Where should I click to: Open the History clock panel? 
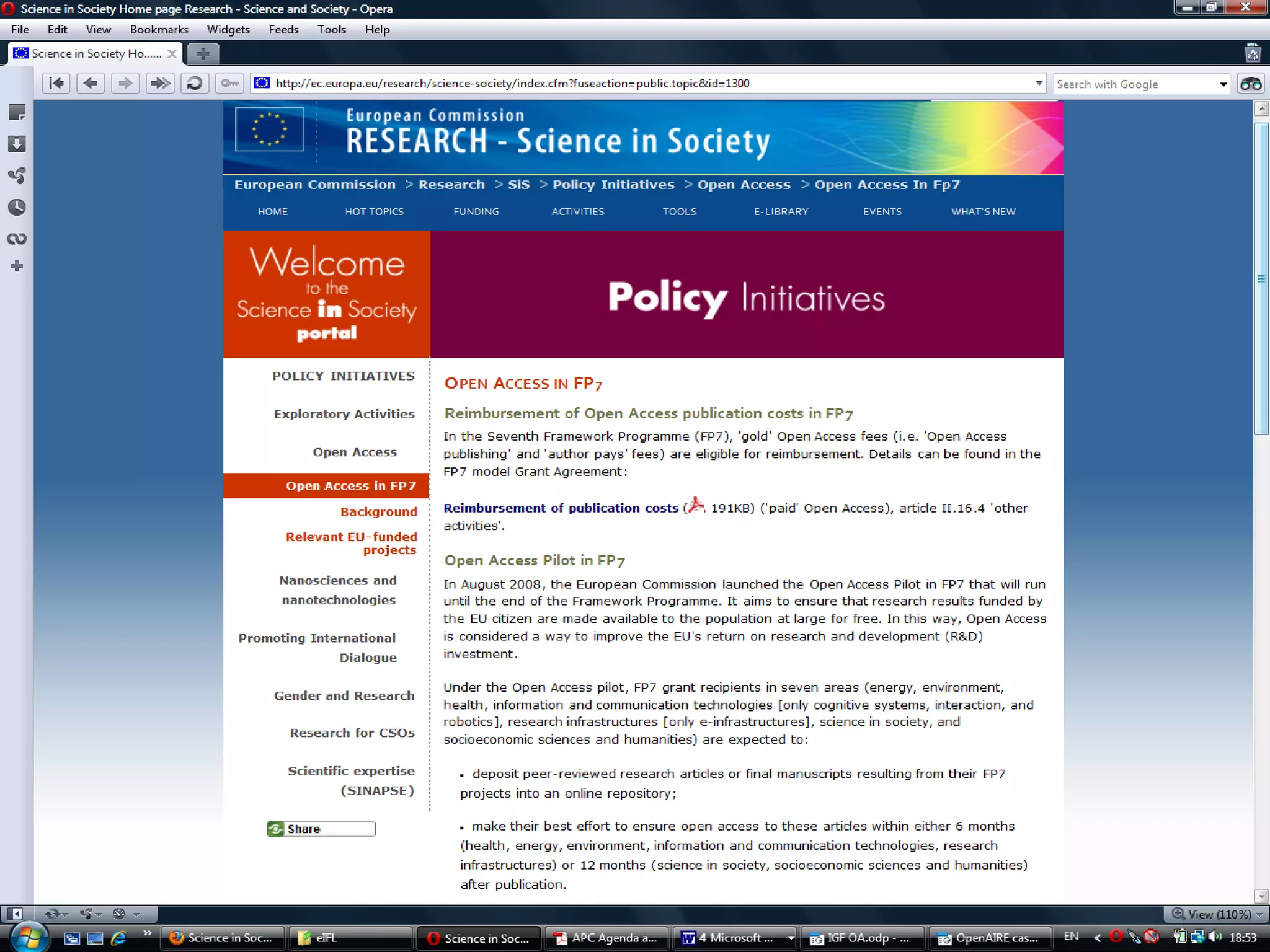pyautogui.click(x=17, y=207)
